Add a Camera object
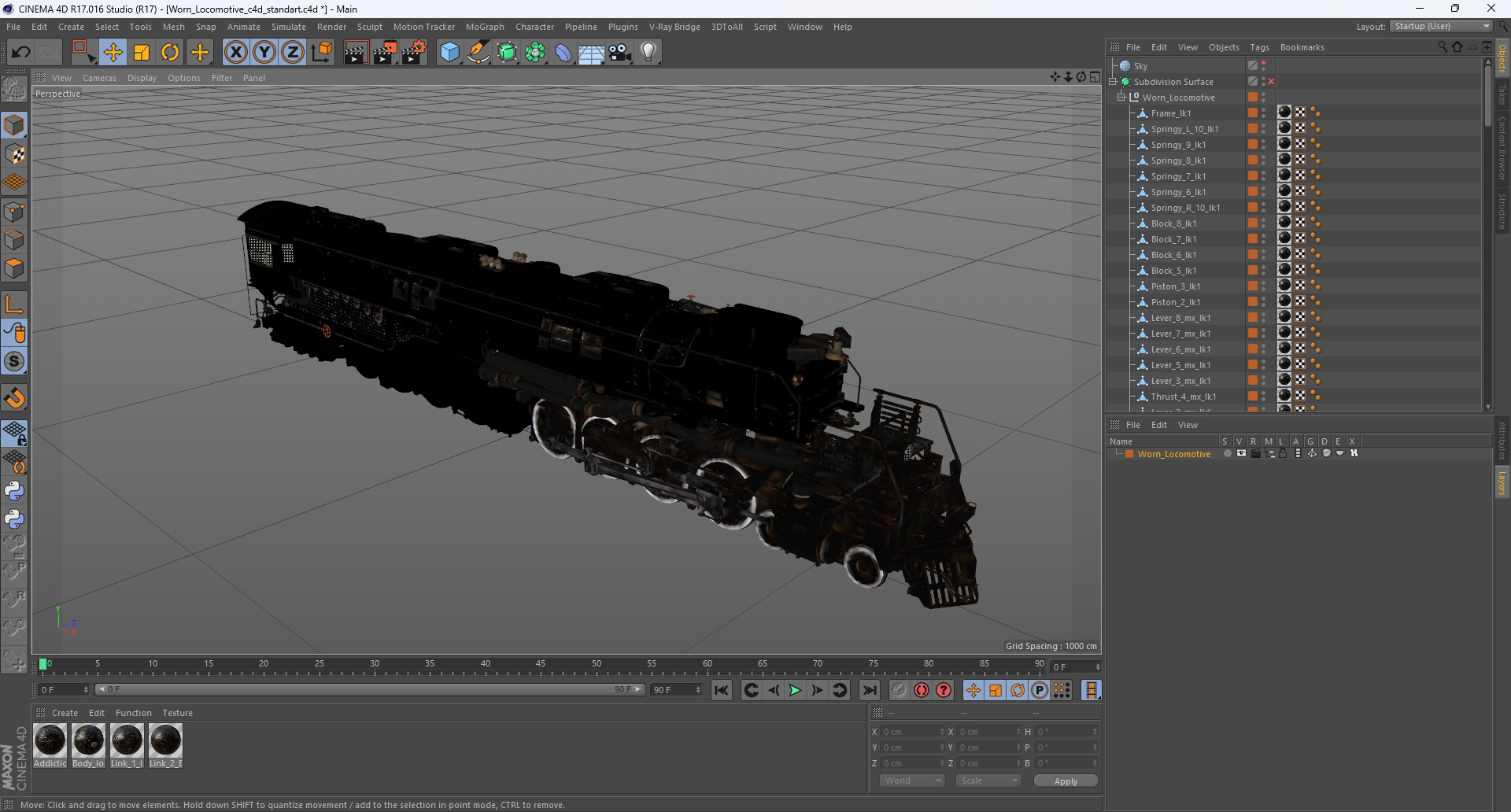Image resolution: width=1511 pixels, height=812 pixels. 620,53
